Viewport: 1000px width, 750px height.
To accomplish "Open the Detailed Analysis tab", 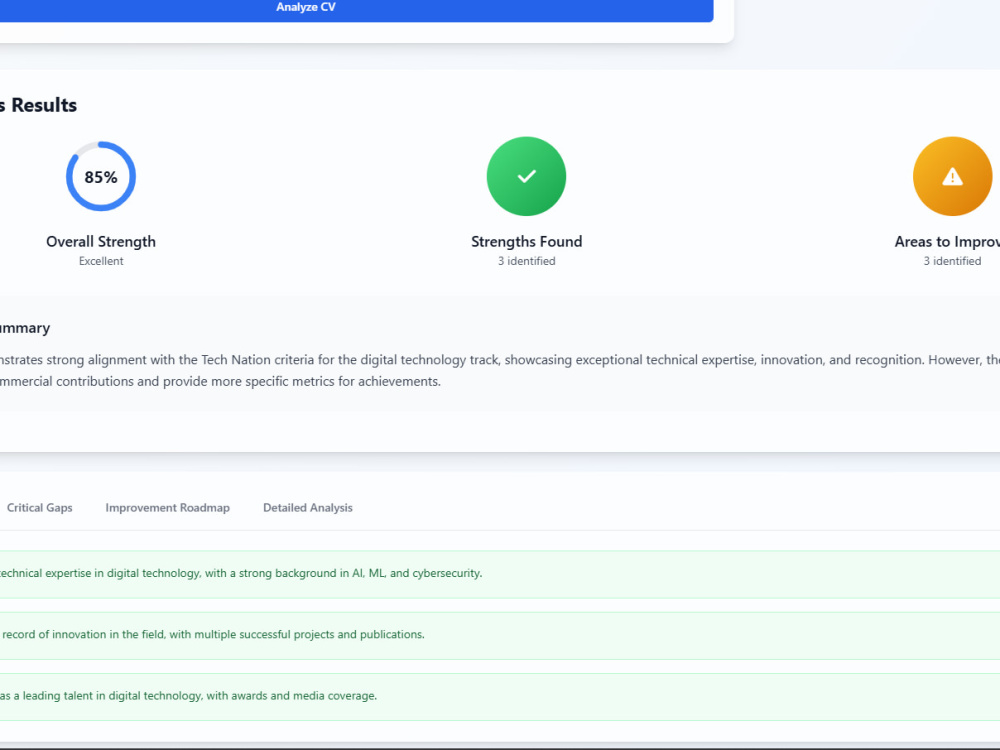I will [307, 508].
